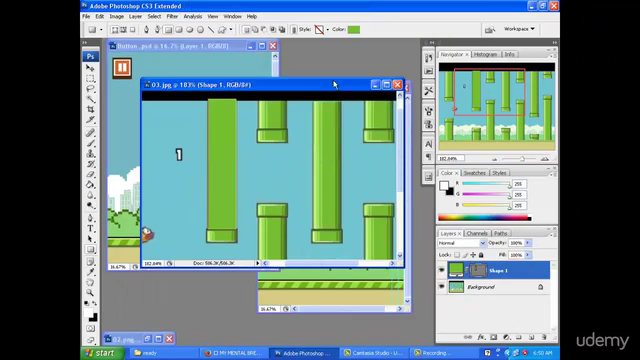Image resolution: width=640 pixels, height=360 pixels.
Task: Select the Eraser tool
Action: 90,174
